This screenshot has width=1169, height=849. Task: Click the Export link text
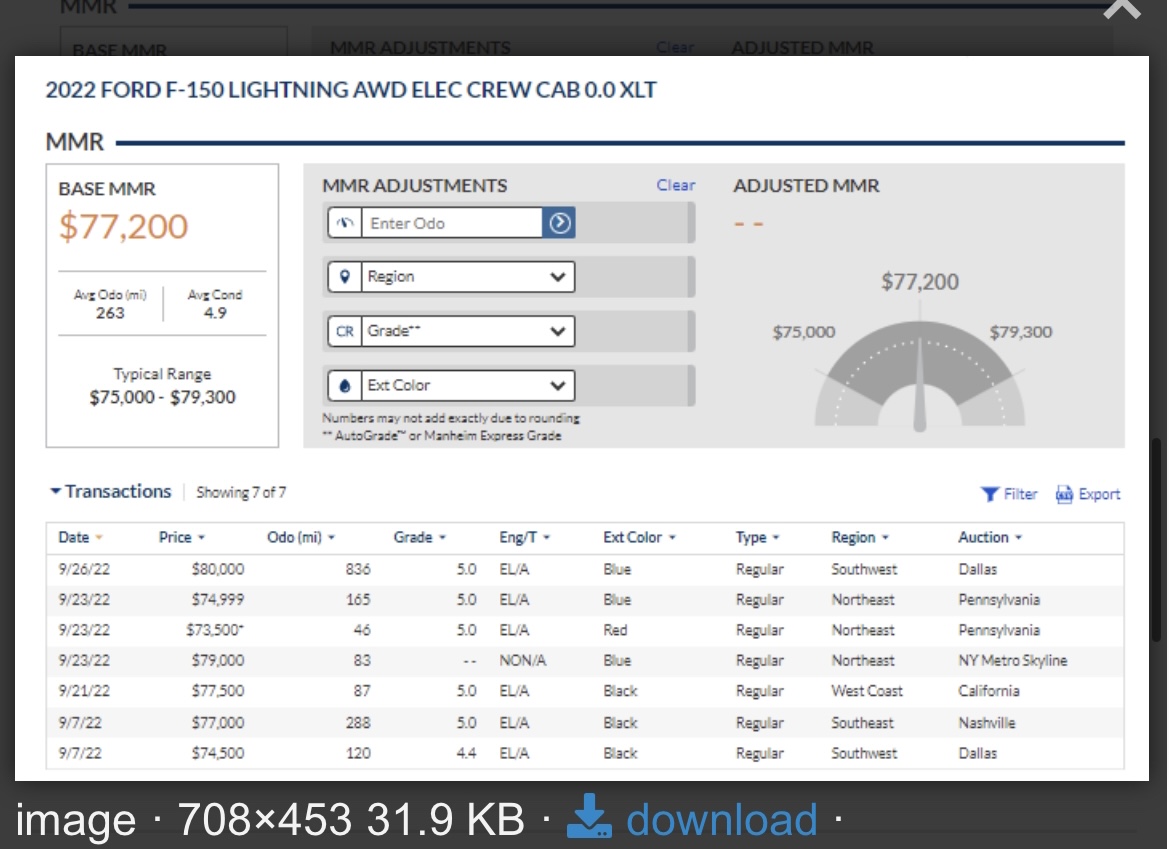(x=1100, y=494)
